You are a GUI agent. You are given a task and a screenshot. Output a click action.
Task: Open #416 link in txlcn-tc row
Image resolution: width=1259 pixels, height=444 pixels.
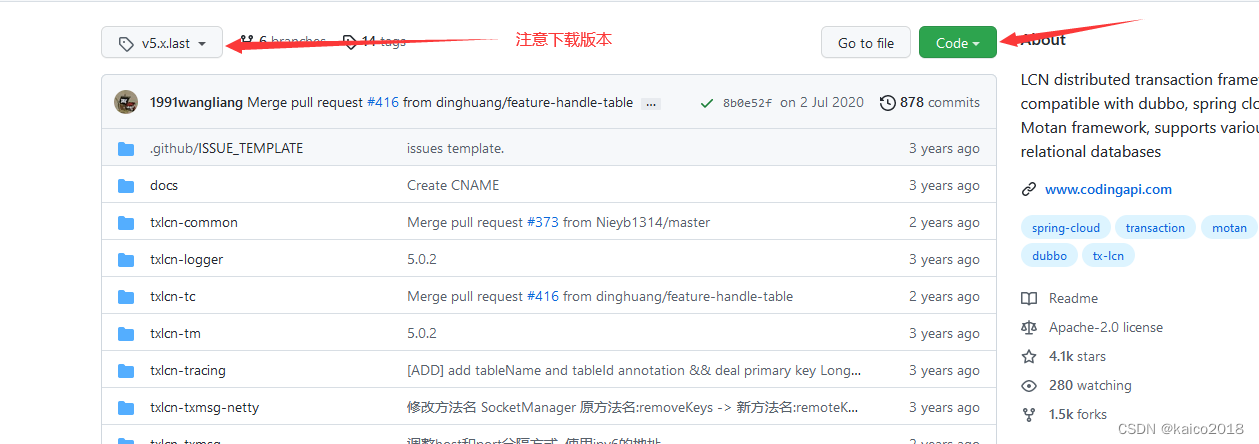click(x=543, y=296)
